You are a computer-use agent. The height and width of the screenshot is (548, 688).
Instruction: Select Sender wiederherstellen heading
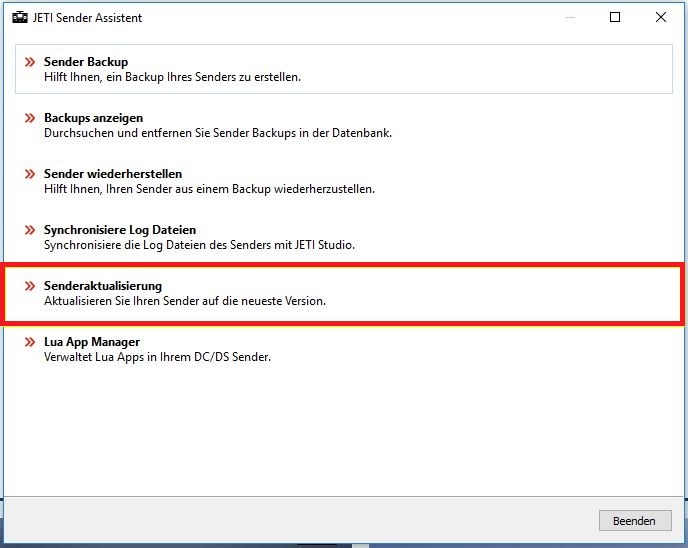click(113, 174)
